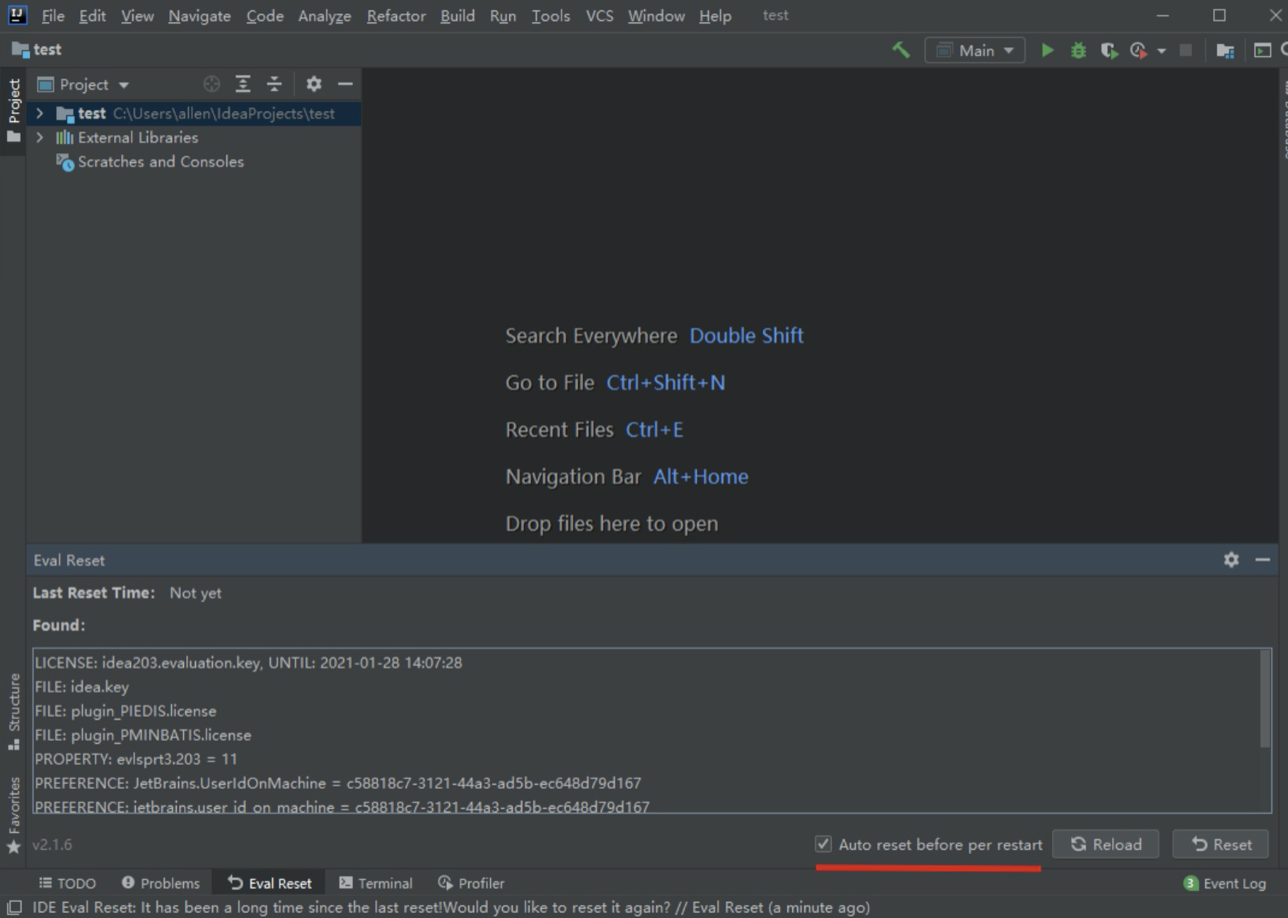Open the Build menu
Viewport: 1288px width, 918px height.
click(457, 16)
